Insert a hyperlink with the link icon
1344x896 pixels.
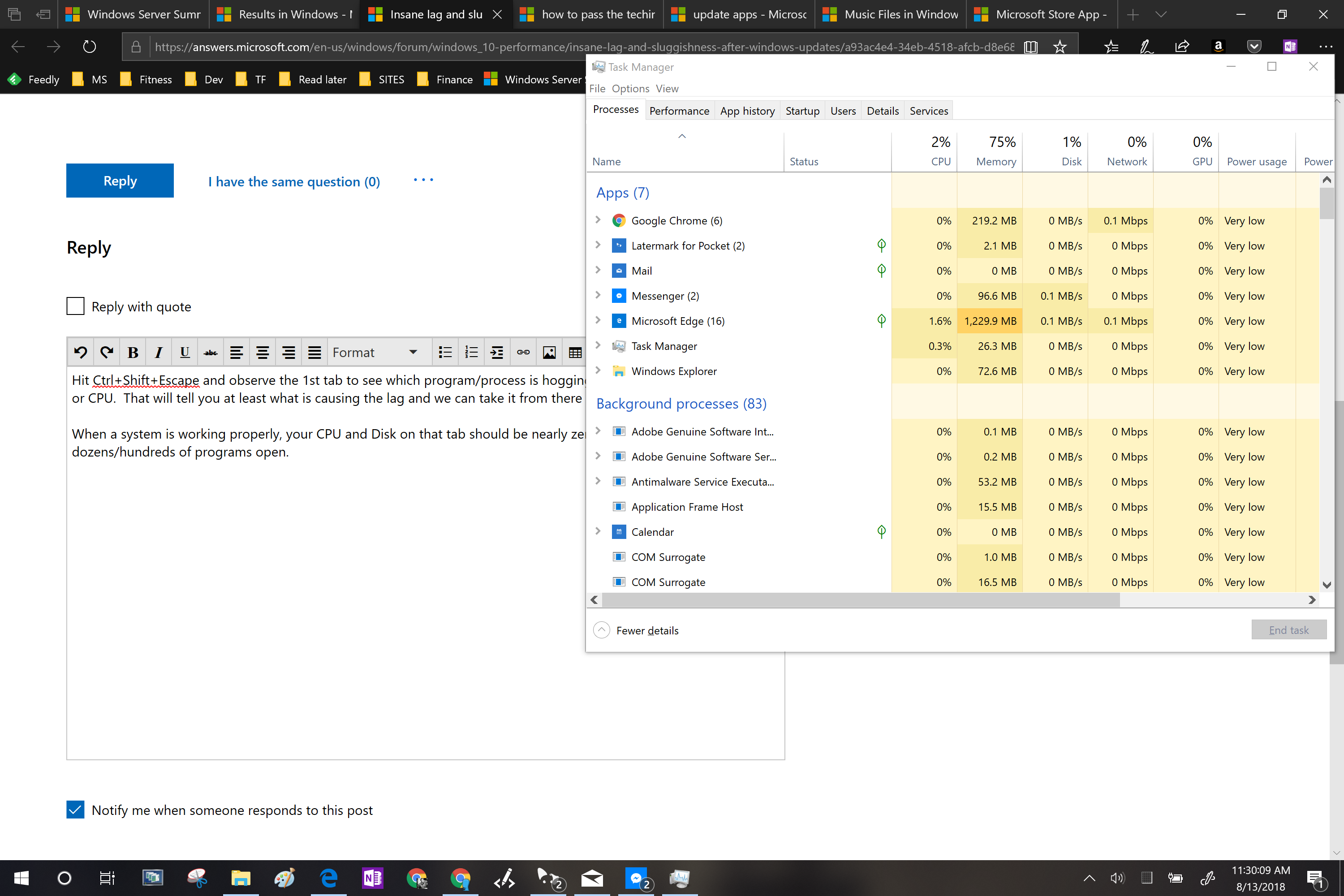pos(523,352)
